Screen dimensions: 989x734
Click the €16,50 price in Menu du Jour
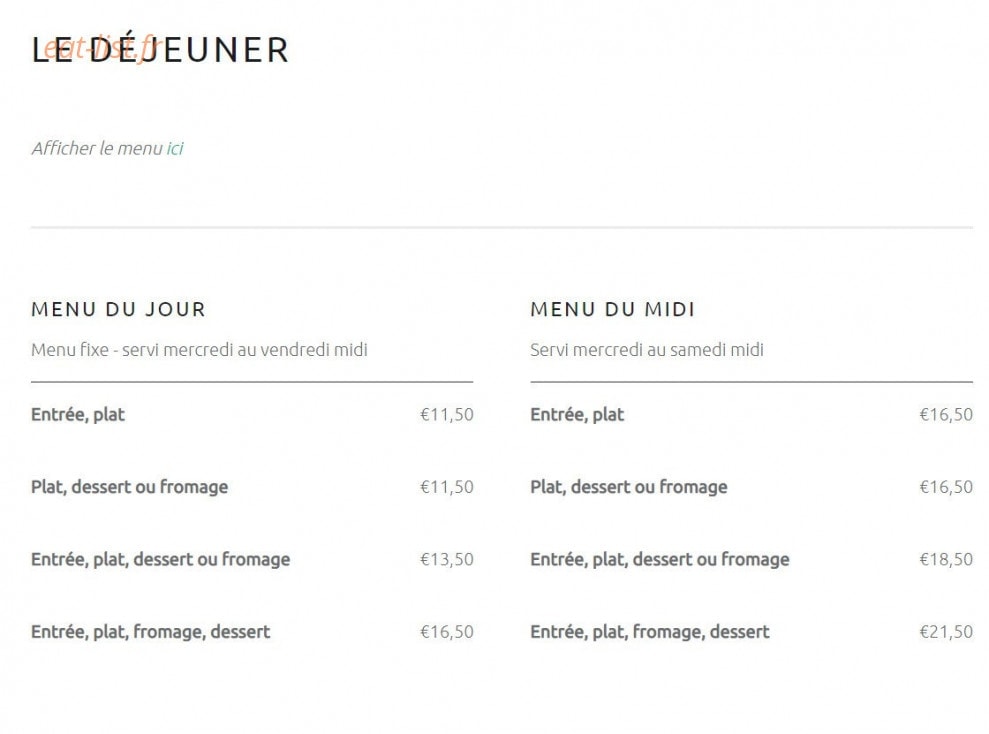coord(447,632)
